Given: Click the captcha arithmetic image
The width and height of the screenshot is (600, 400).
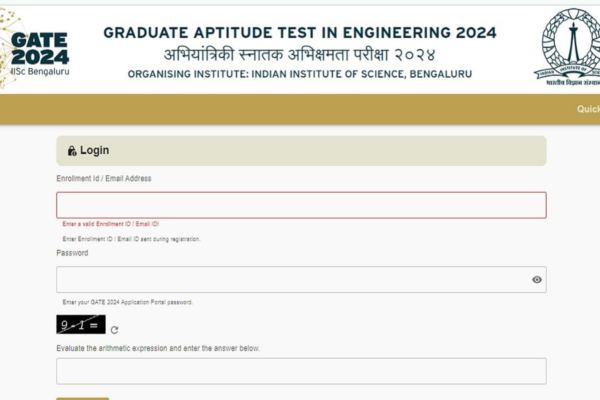Looking at the screenshot, I should click(80, 324).
